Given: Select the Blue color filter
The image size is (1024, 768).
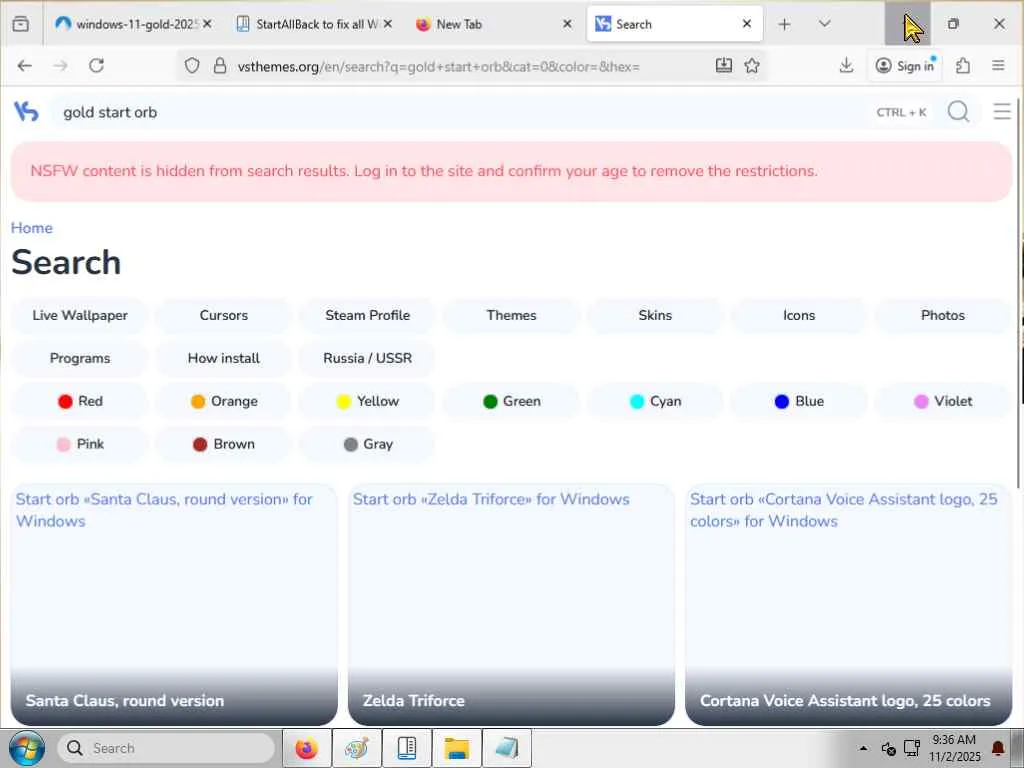Looking at the screenshot, I should tap(799, 401).
